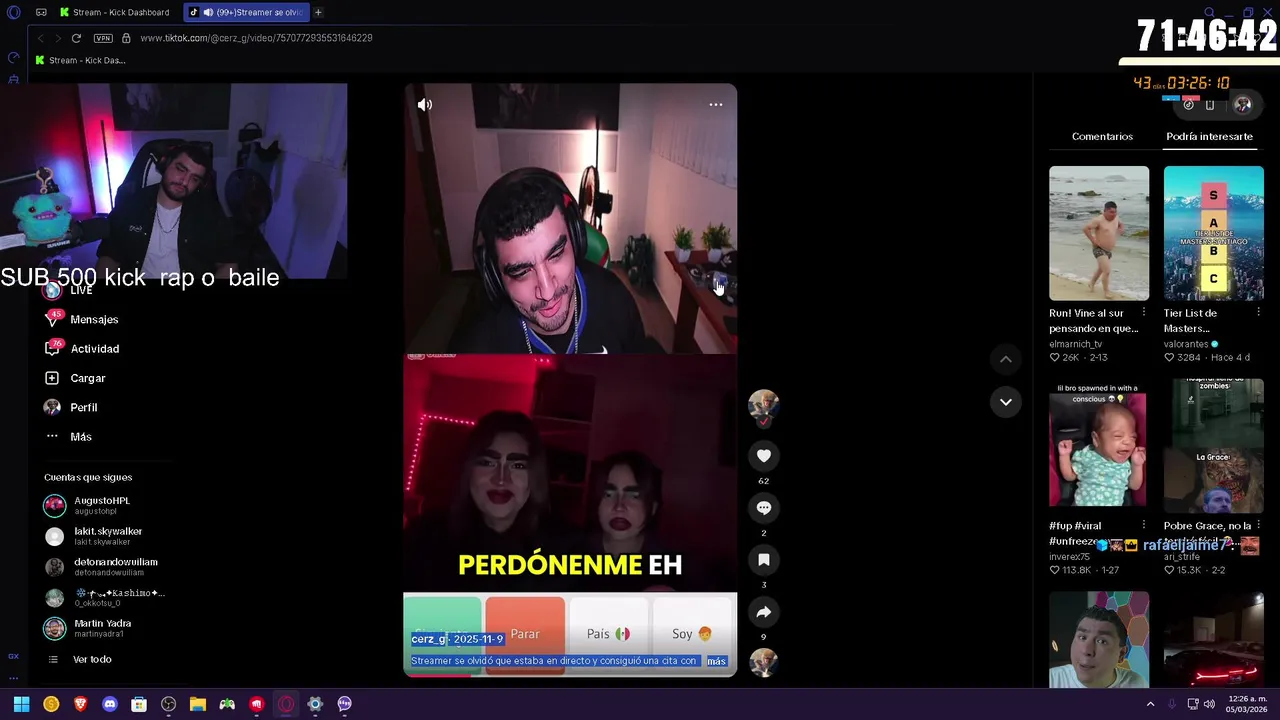The image size is (1280, 720).
Task: Click País filter in video overlay
Action: [x=608, y=634]
